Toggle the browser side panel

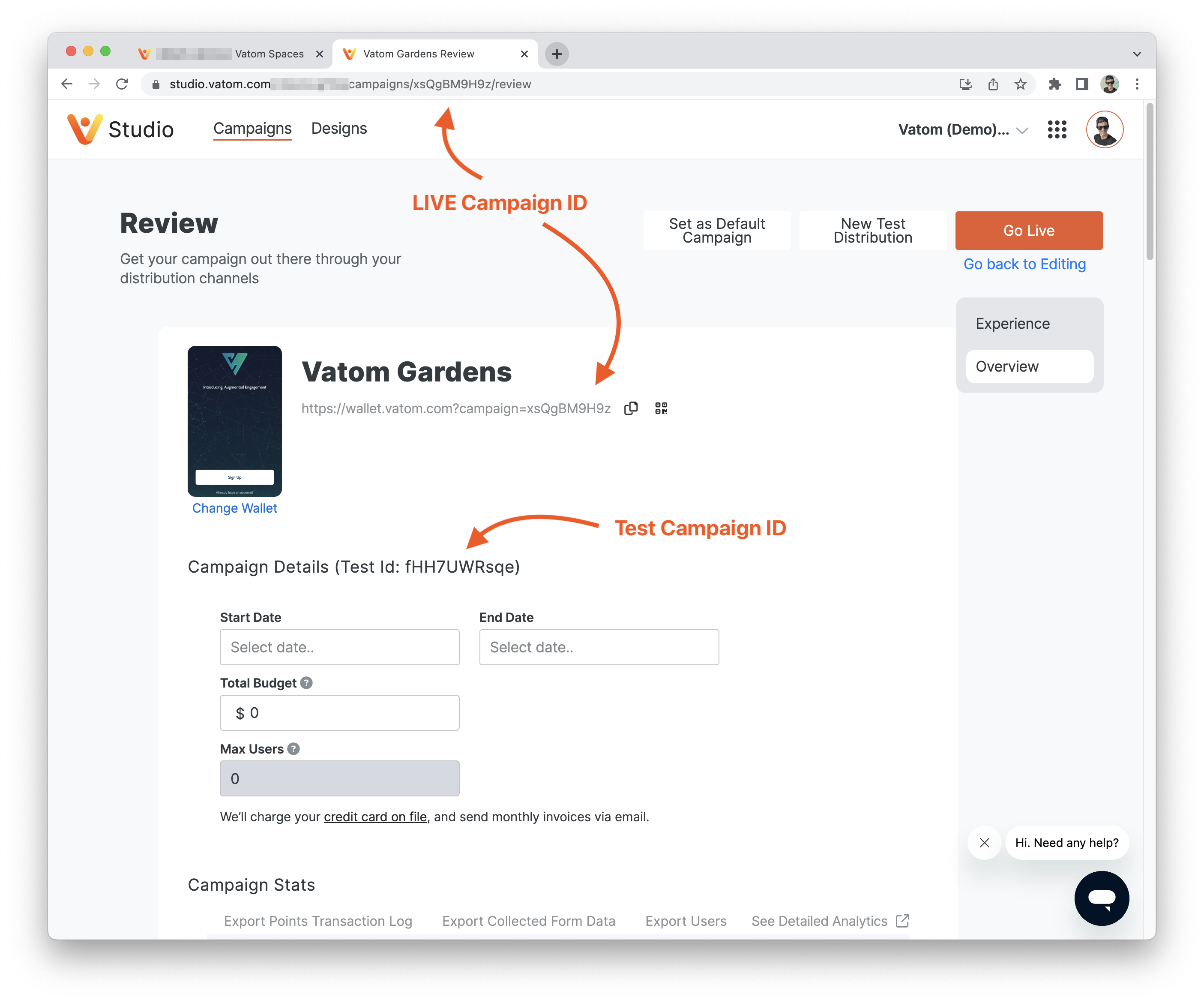coord(1082,84)
